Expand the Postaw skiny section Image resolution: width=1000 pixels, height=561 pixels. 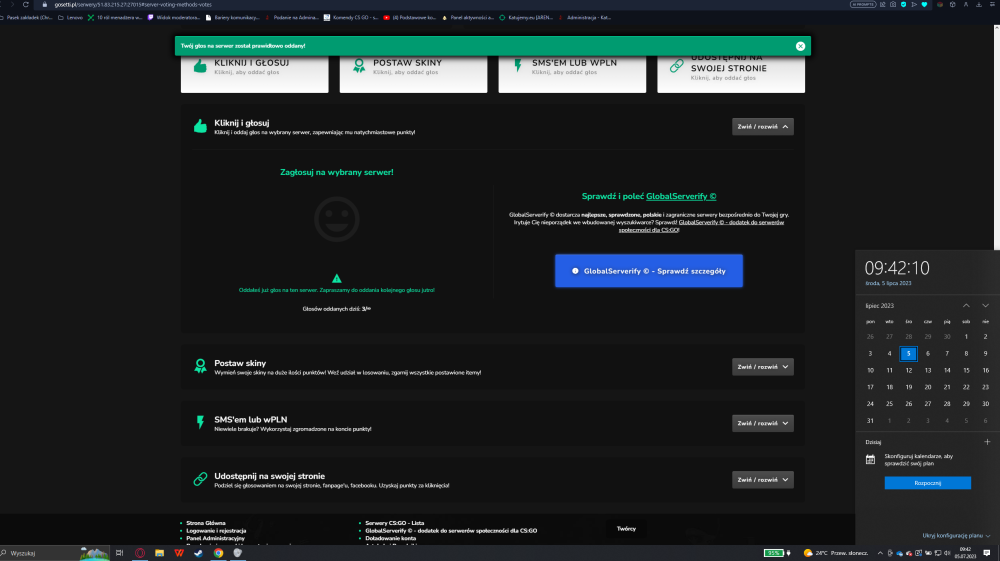pyautogui.click(x=763, y=367)
